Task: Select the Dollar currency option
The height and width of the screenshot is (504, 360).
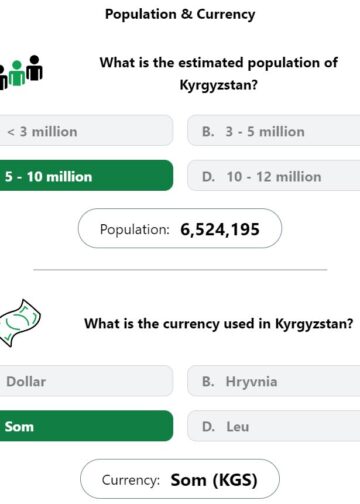Action: coord(86,381)
